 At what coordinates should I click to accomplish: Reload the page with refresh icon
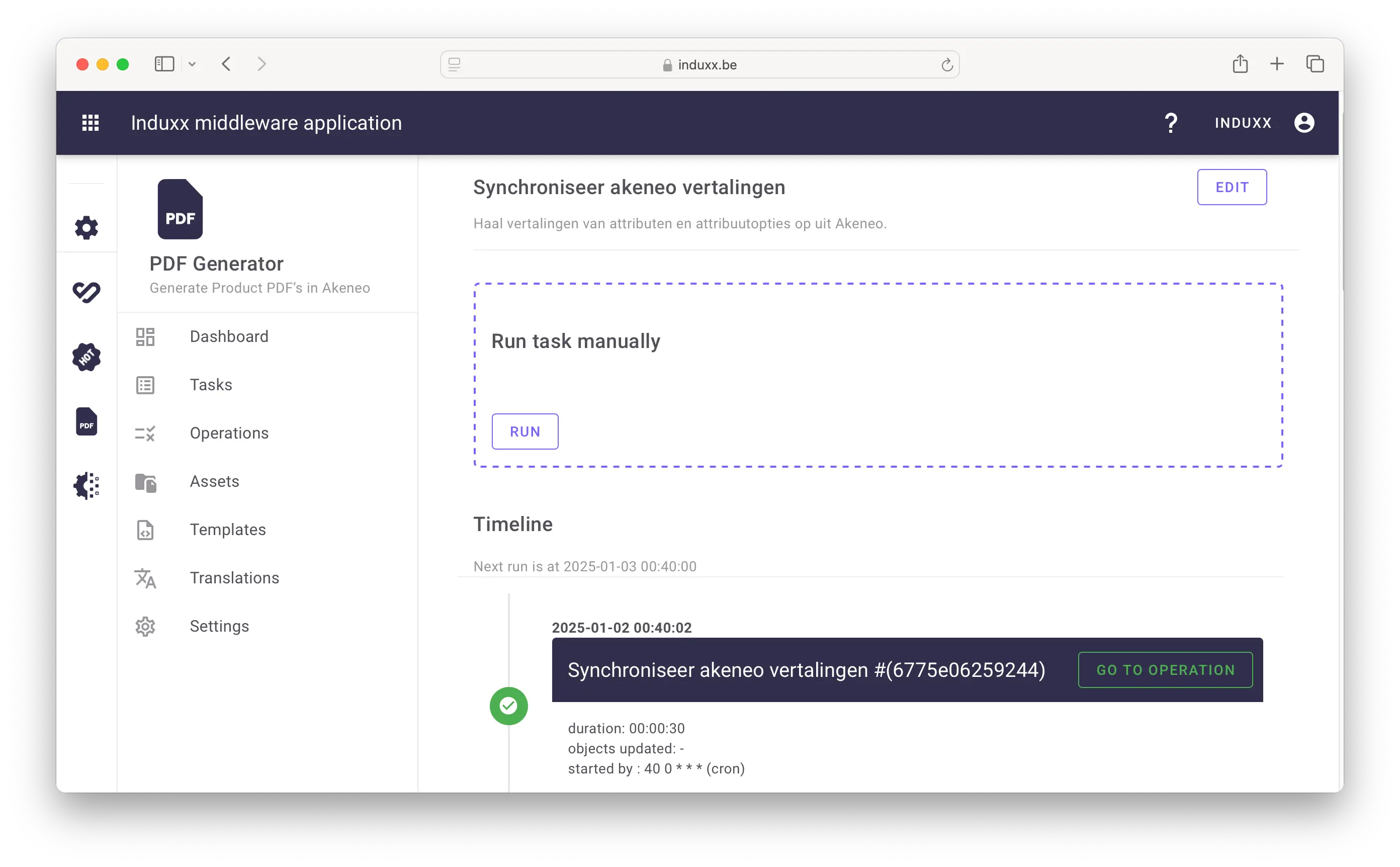click(946, 65)
